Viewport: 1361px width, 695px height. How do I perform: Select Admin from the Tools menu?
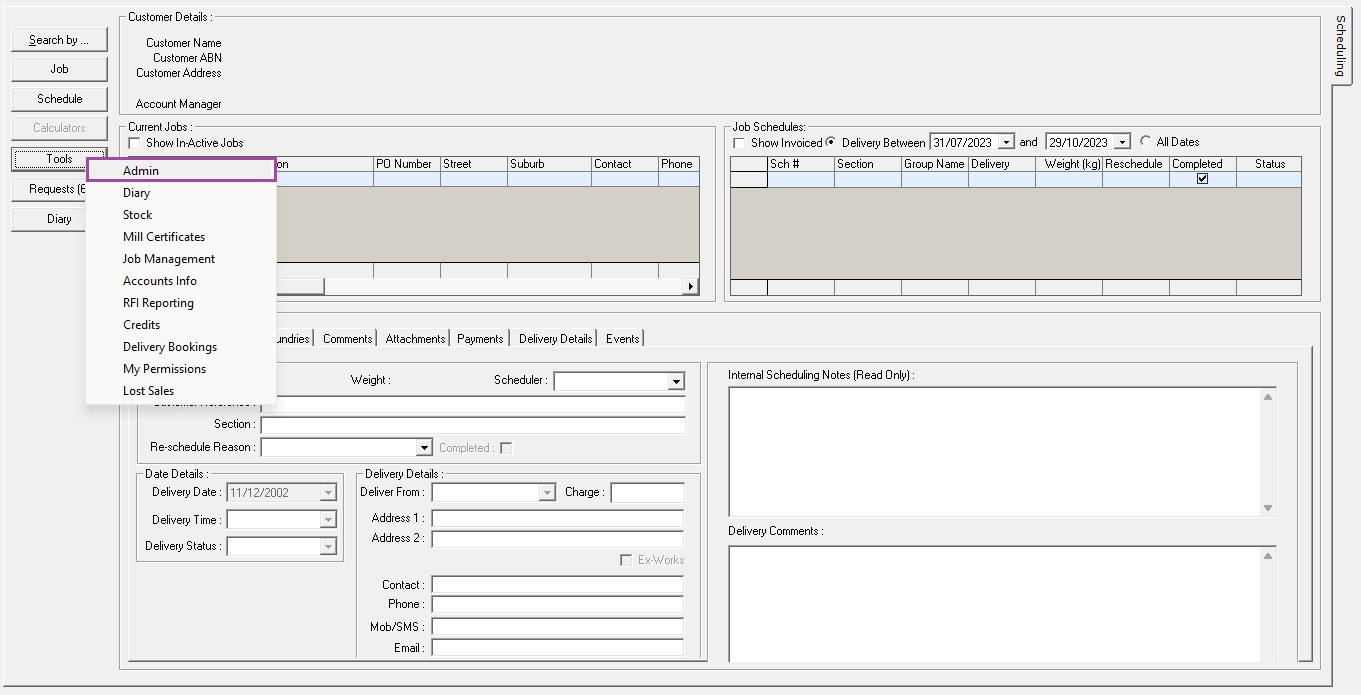click(181, 171)
